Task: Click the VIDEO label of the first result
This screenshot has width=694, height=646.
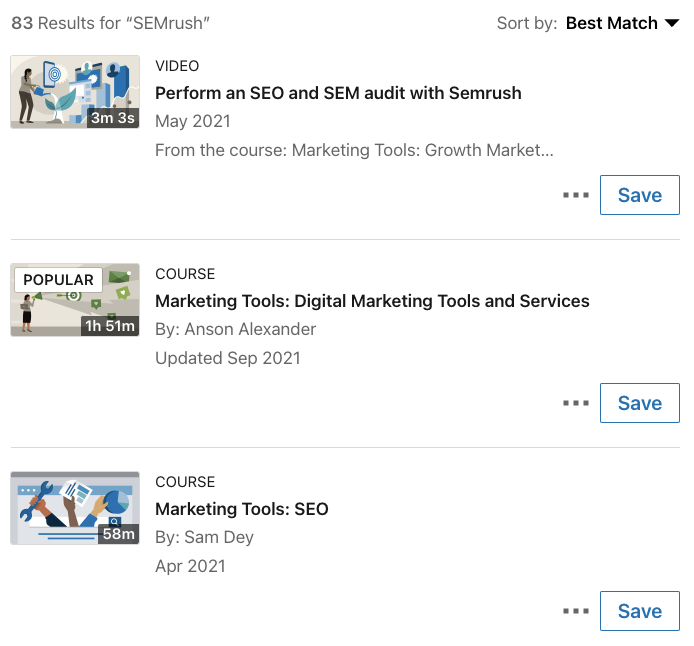Action: (177, 66)
